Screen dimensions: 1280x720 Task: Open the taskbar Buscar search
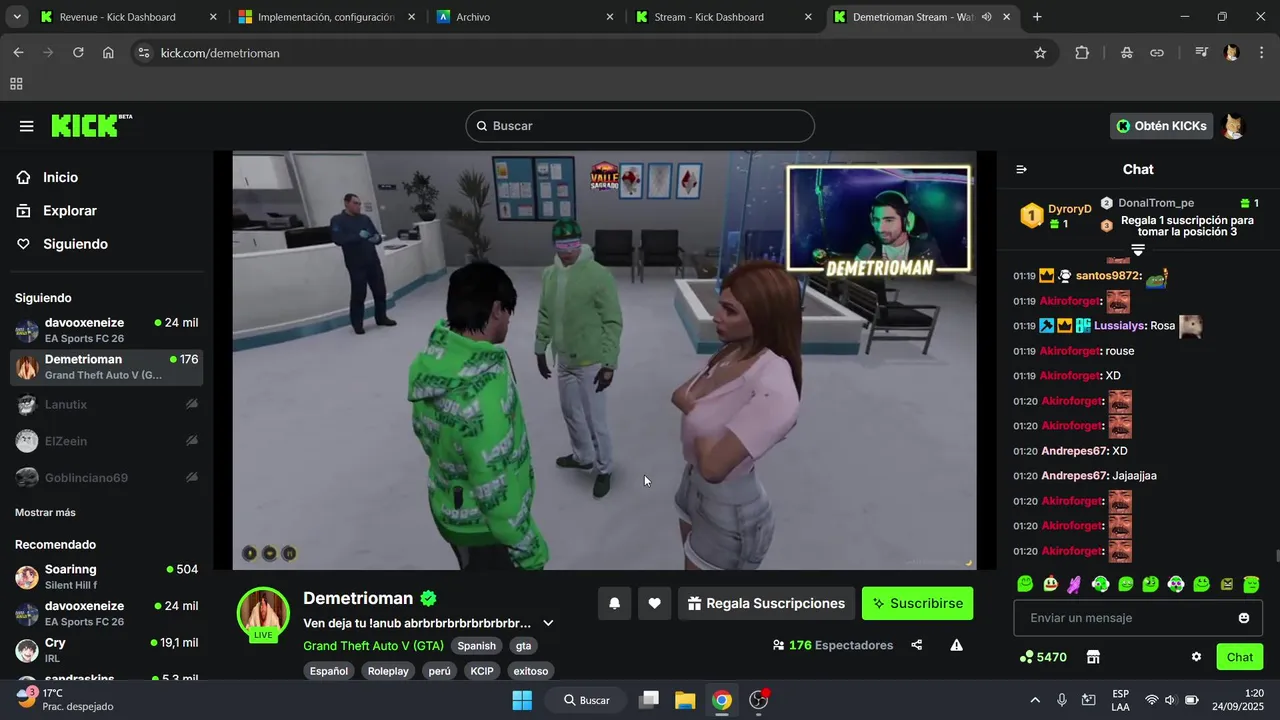[587, 700]
